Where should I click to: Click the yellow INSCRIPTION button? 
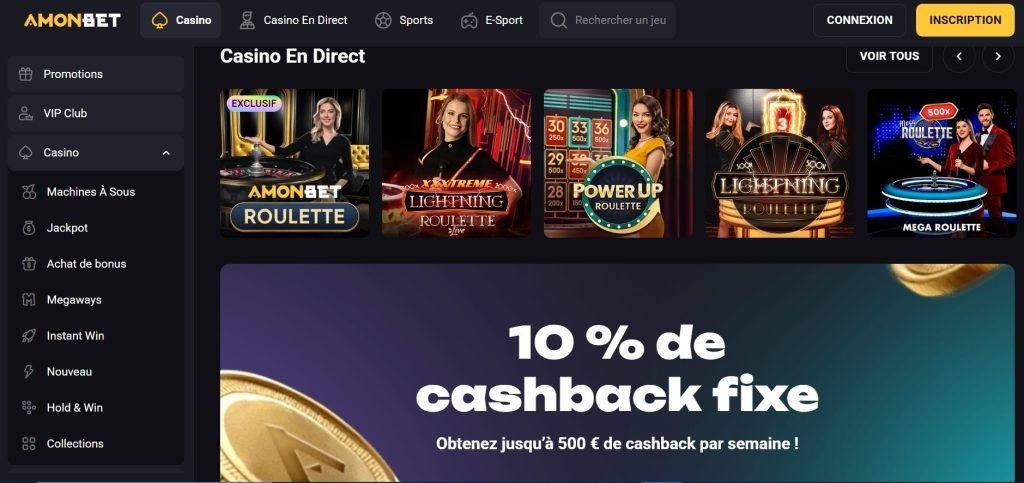pyautogui.click(x=965, y=20)
